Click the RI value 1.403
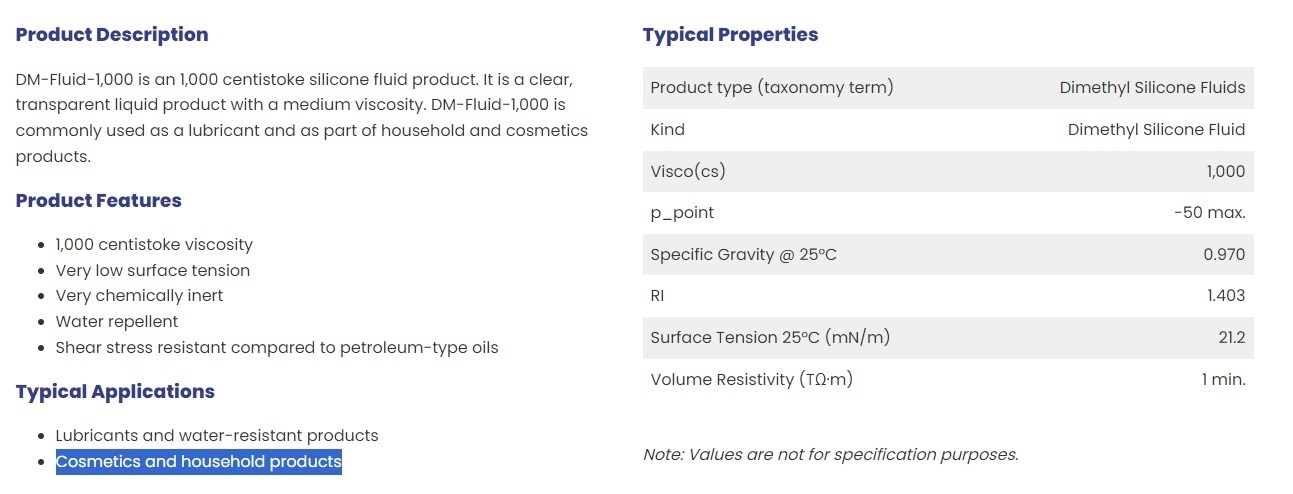The width and height of the screenshot is (1293, 494). (1226, 297)
